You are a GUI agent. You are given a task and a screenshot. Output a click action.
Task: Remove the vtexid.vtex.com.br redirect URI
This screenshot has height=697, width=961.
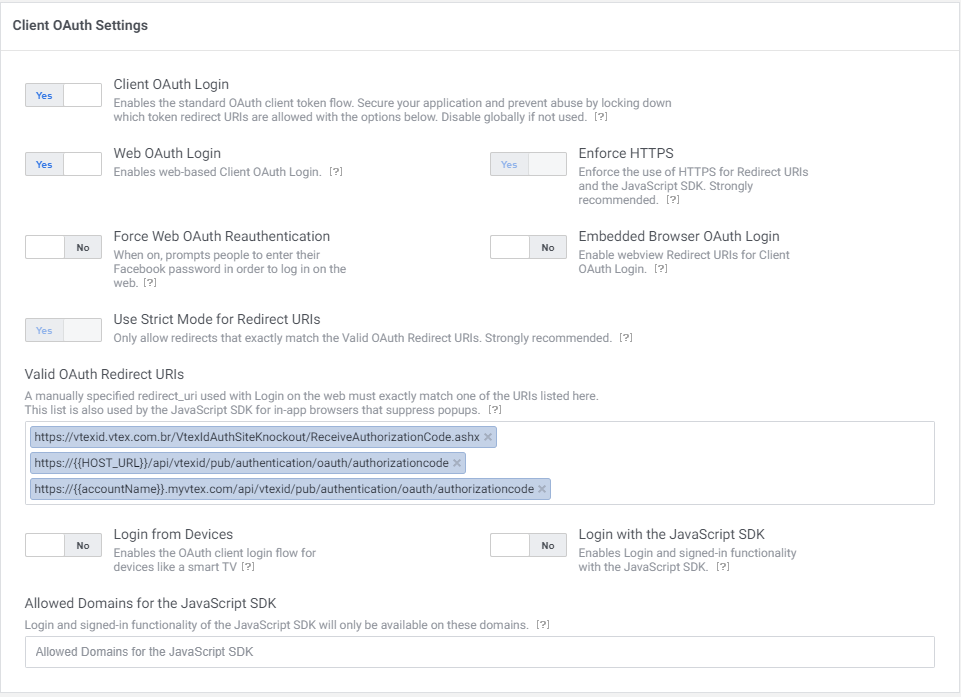coord(488,437)
